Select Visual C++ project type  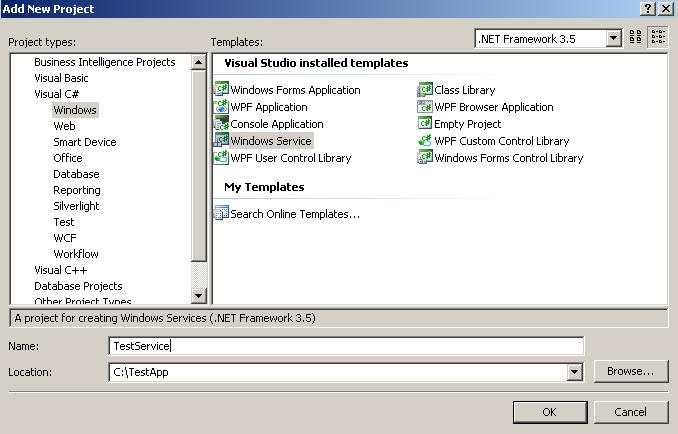61,270
